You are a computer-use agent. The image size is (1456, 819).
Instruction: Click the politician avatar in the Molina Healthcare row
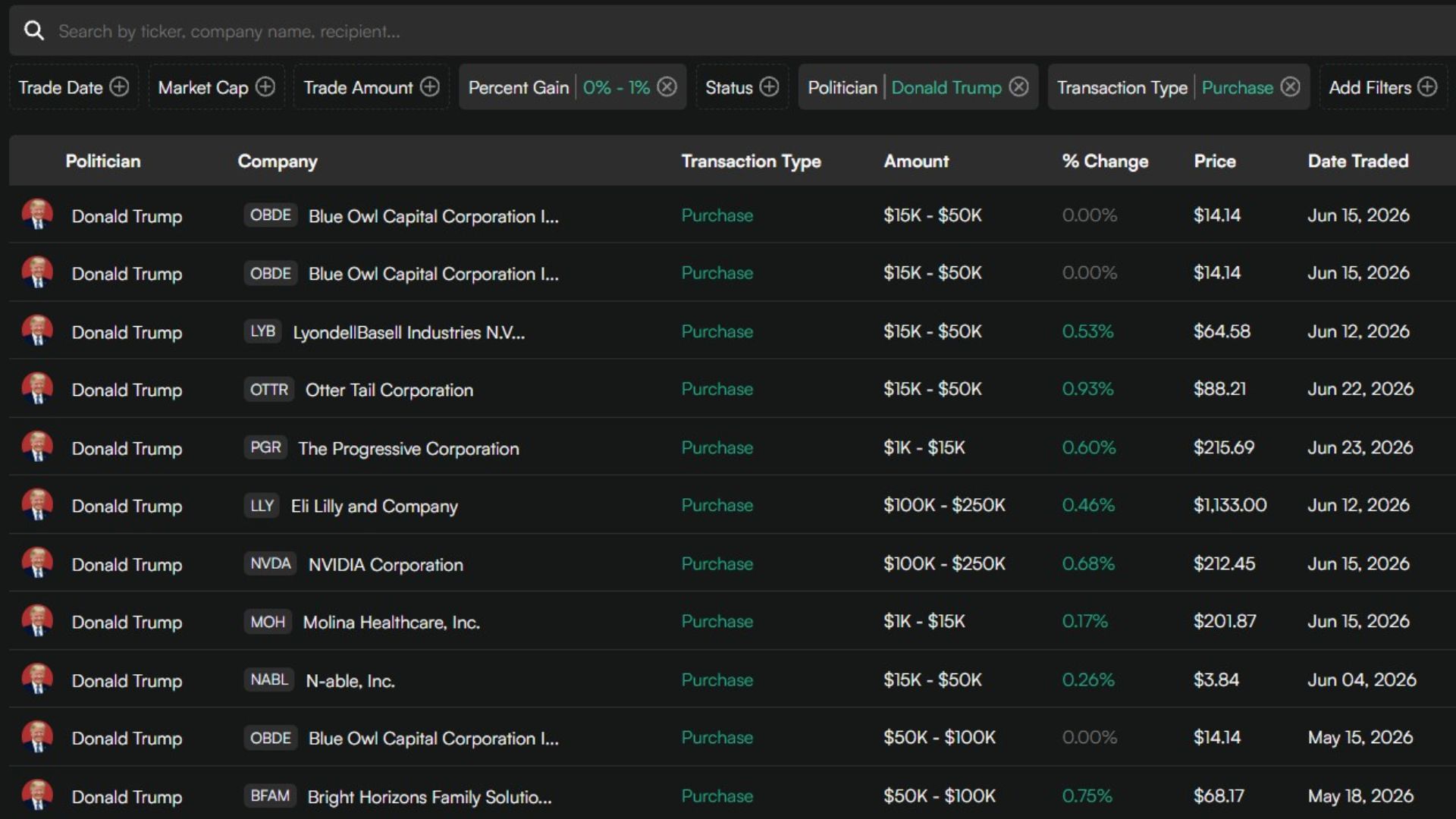click(37, 621)
